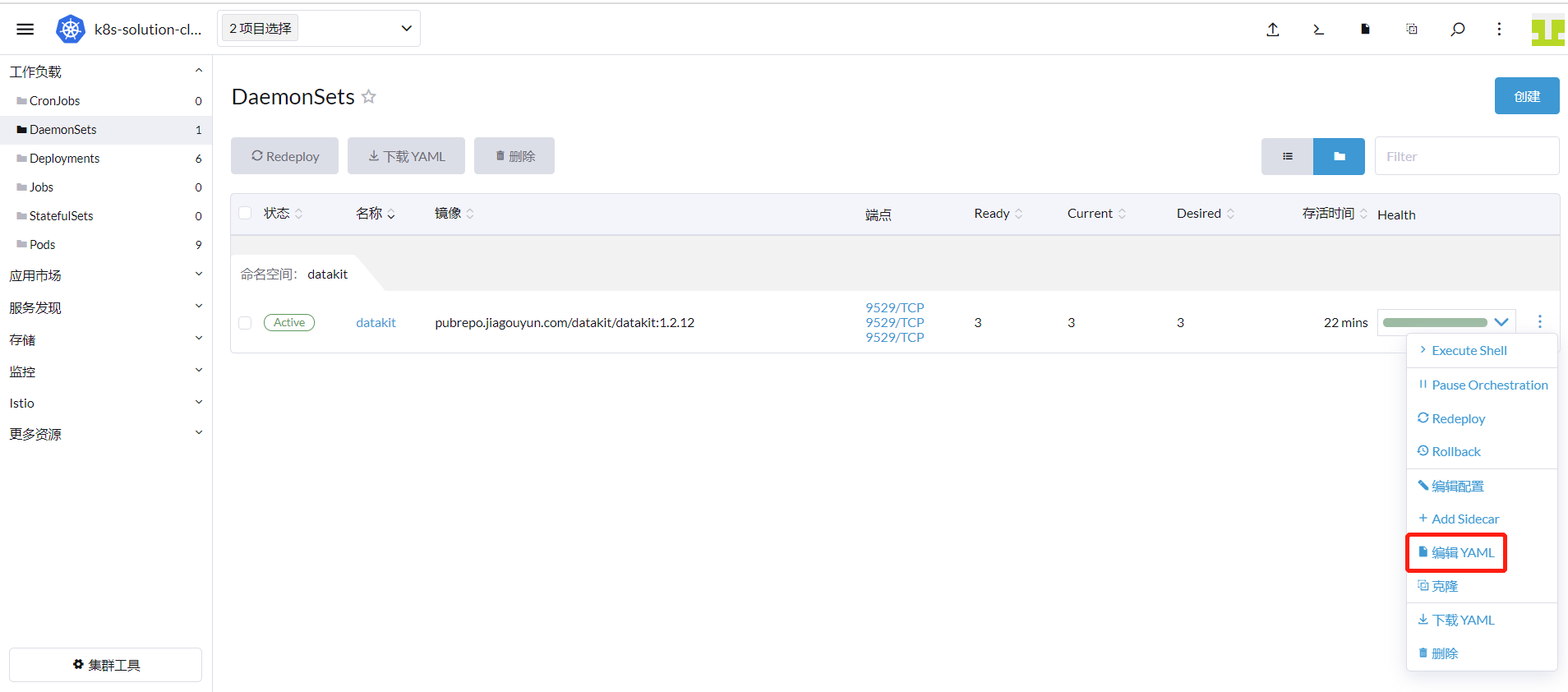Viewport: 1568px width, 692px height.
Task: Sort by 镜像 column
Action: coord(454,214)
